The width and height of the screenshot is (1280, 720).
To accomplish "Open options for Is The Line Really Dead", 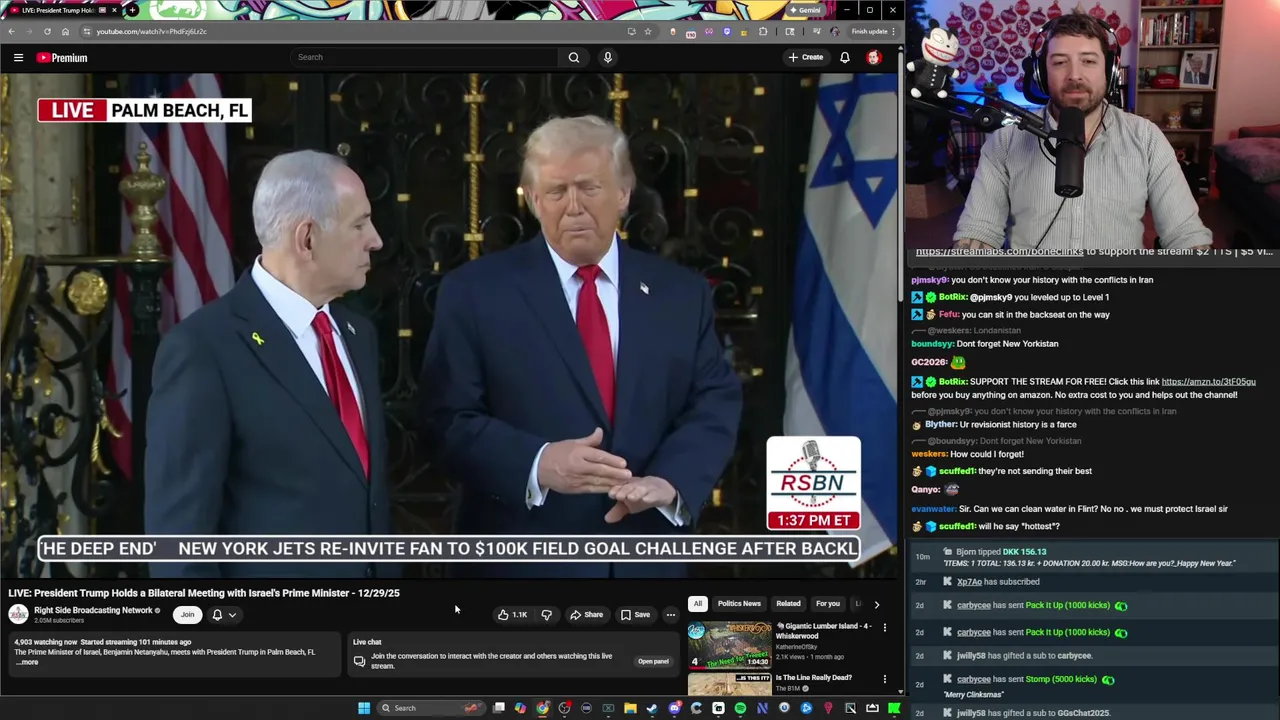I will [x=884, y=680].
